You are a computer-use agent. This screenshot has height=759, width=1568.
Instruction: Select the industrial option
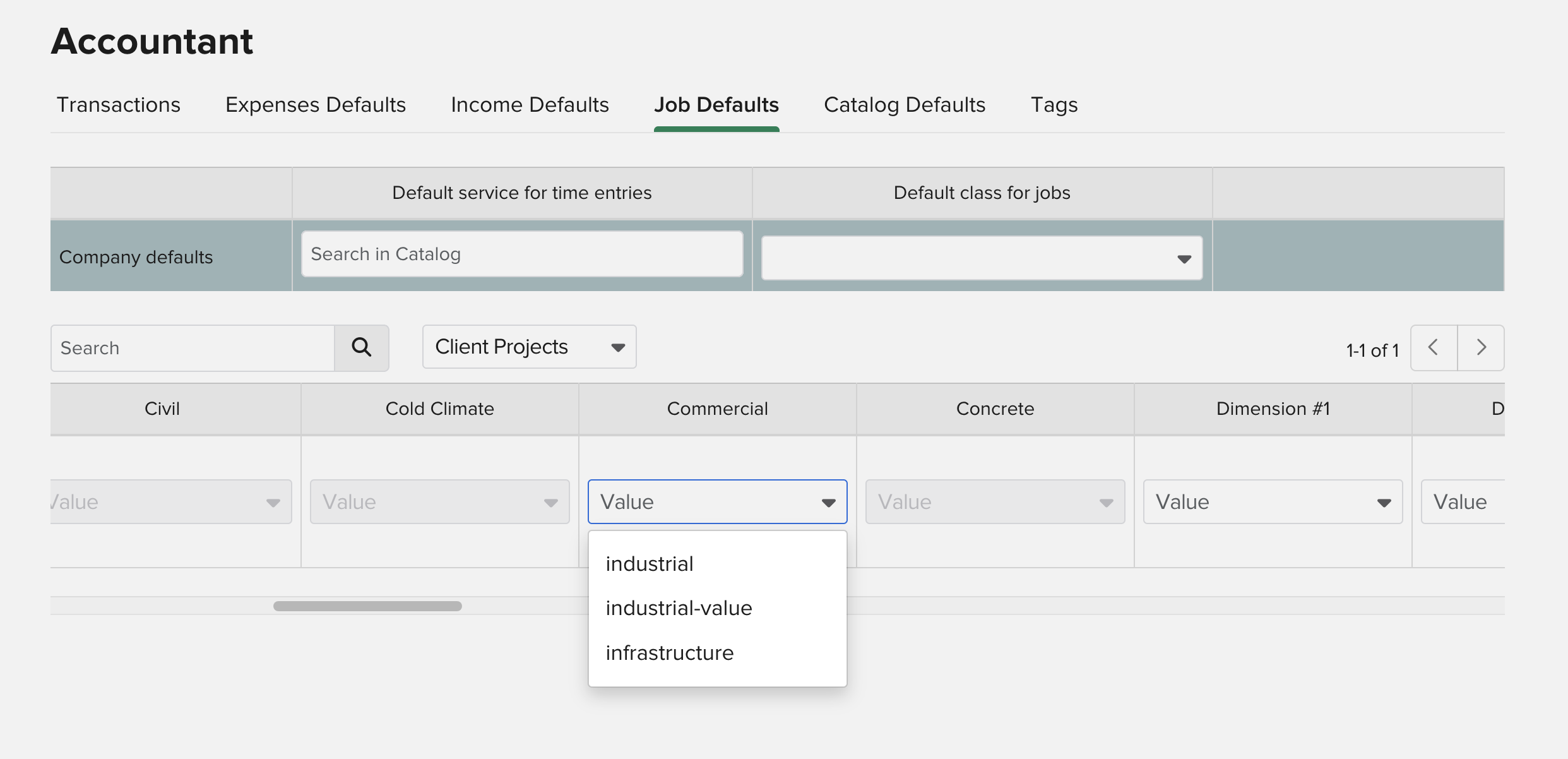coord(650,564)
